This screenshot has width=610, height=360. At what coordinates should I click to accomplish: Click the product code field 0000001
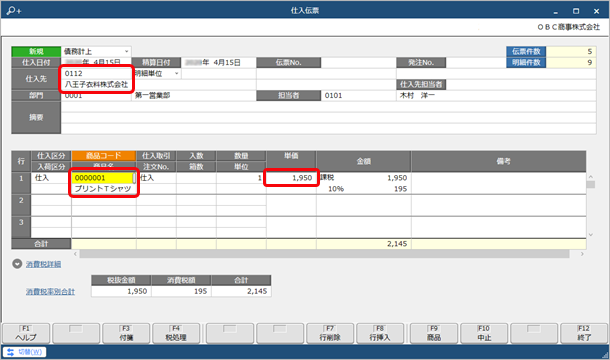[103, 178]
